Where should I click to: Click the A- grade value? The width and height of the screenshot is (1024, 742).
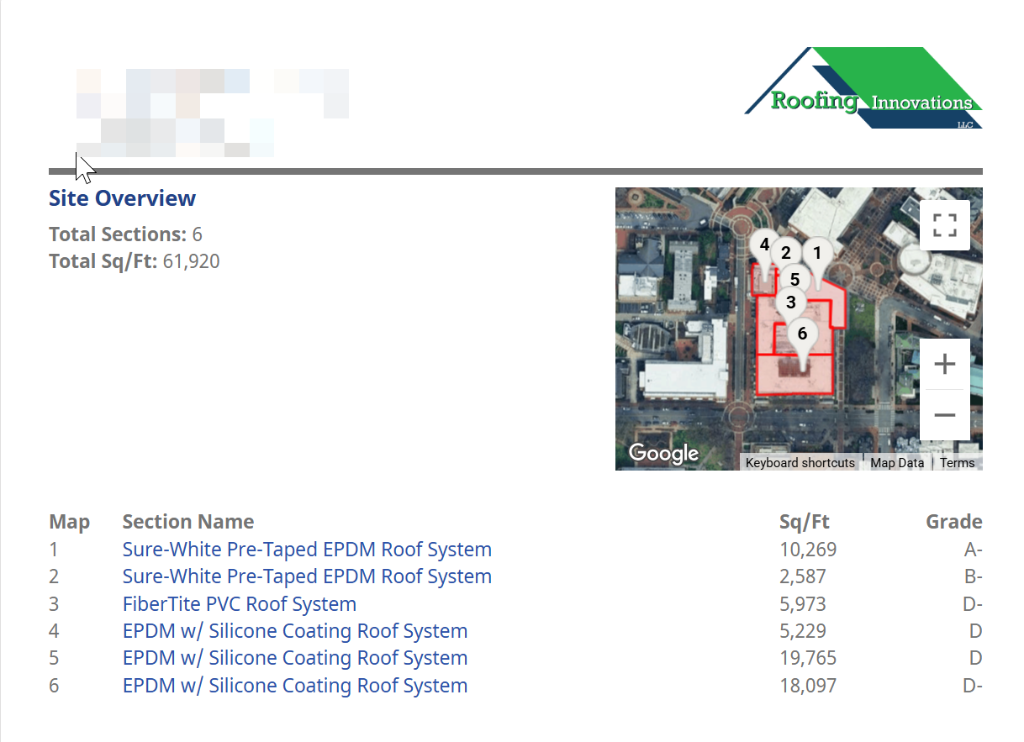pyautogui.click(x=973, y=549)
